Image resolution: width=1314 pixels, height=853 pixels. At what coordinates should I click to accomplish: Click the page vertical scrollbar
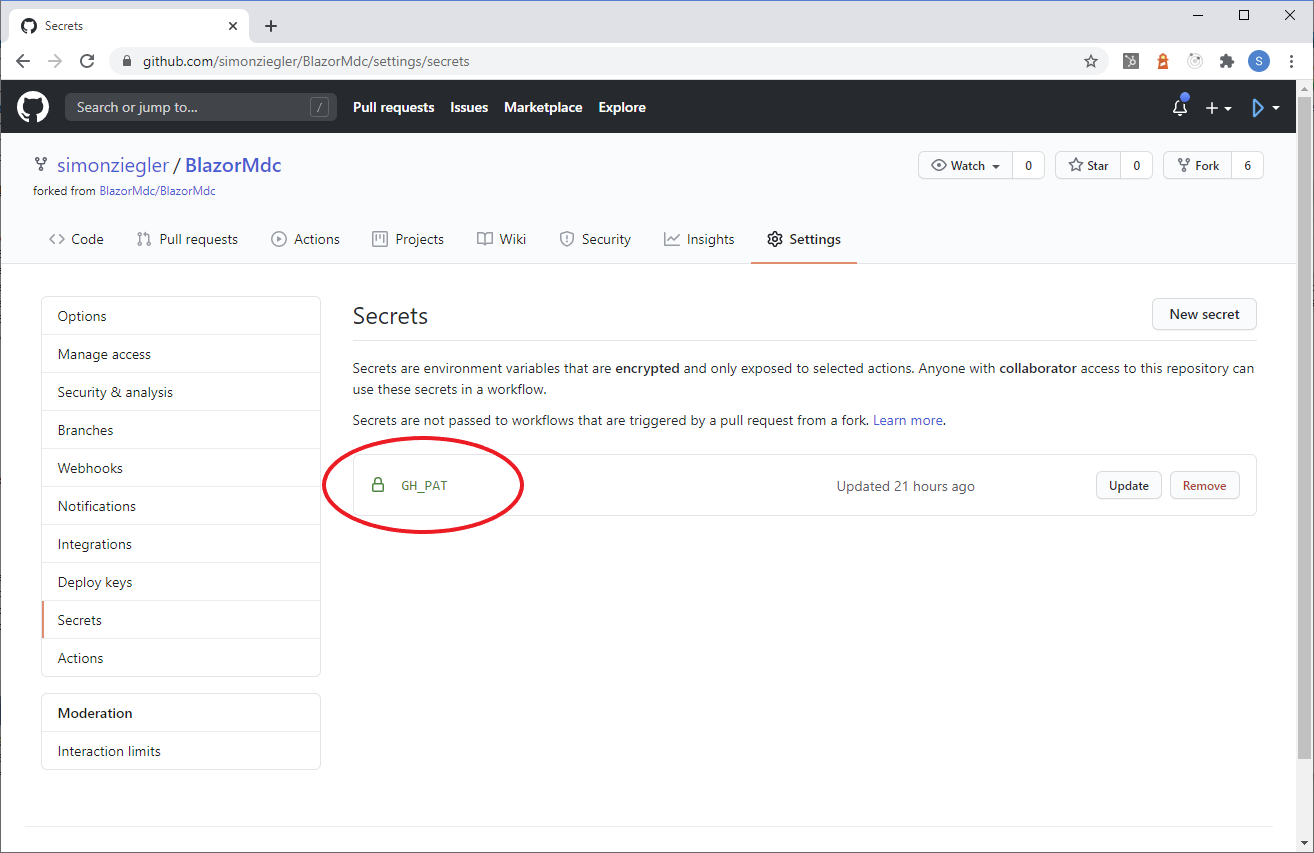click(1304, 426)
